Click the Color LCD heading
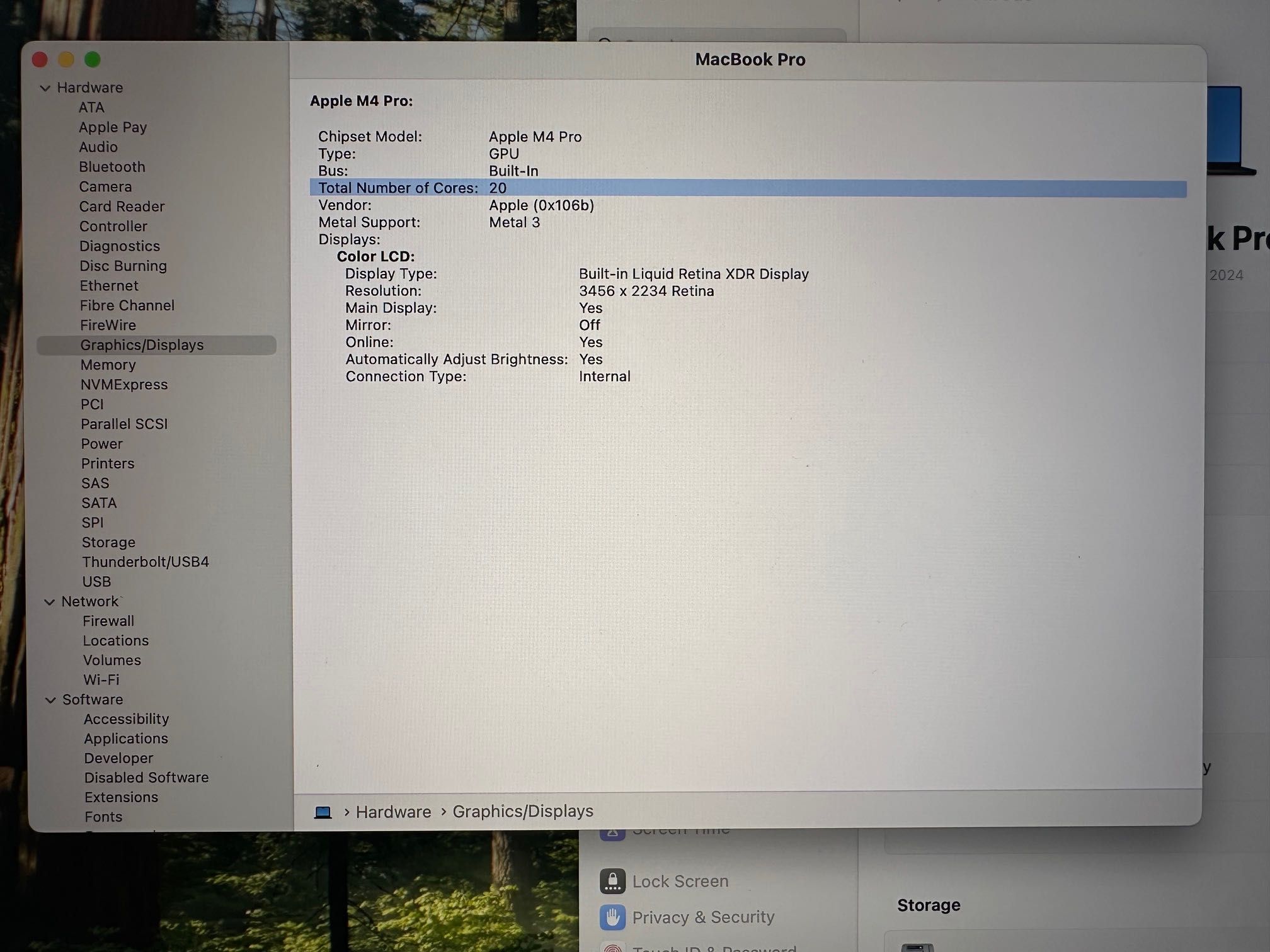This screenshot has width=1270, height=952. coord(375,257)
